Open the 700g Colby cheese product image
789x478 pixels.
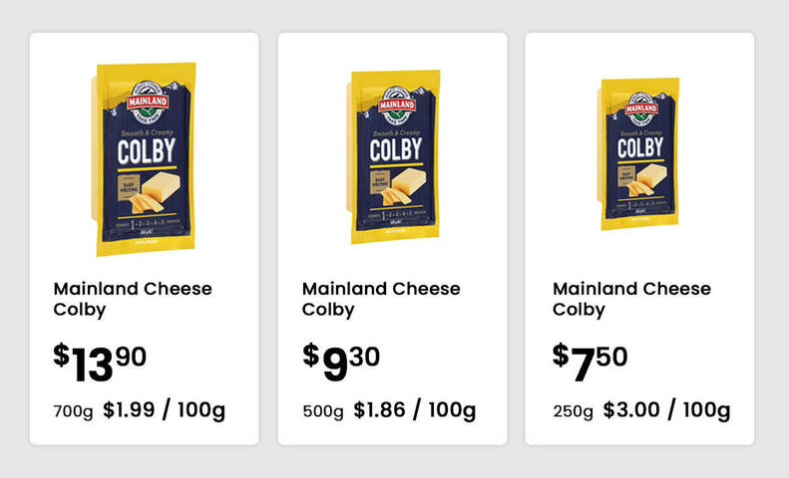click(144, 159)
